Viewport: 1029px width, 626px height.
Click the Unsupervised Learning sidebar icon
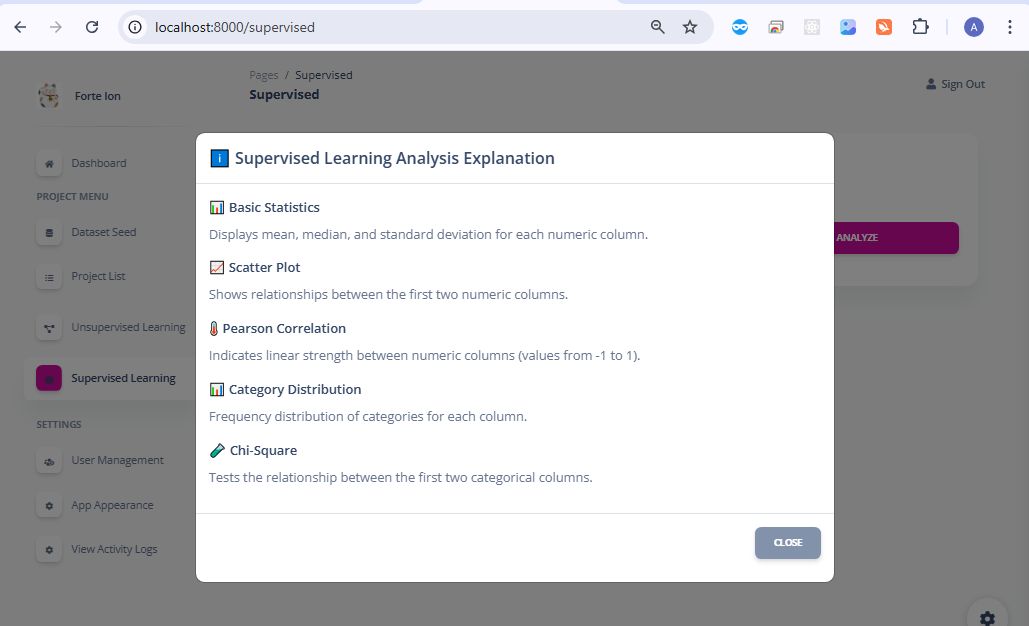[49, 328]
